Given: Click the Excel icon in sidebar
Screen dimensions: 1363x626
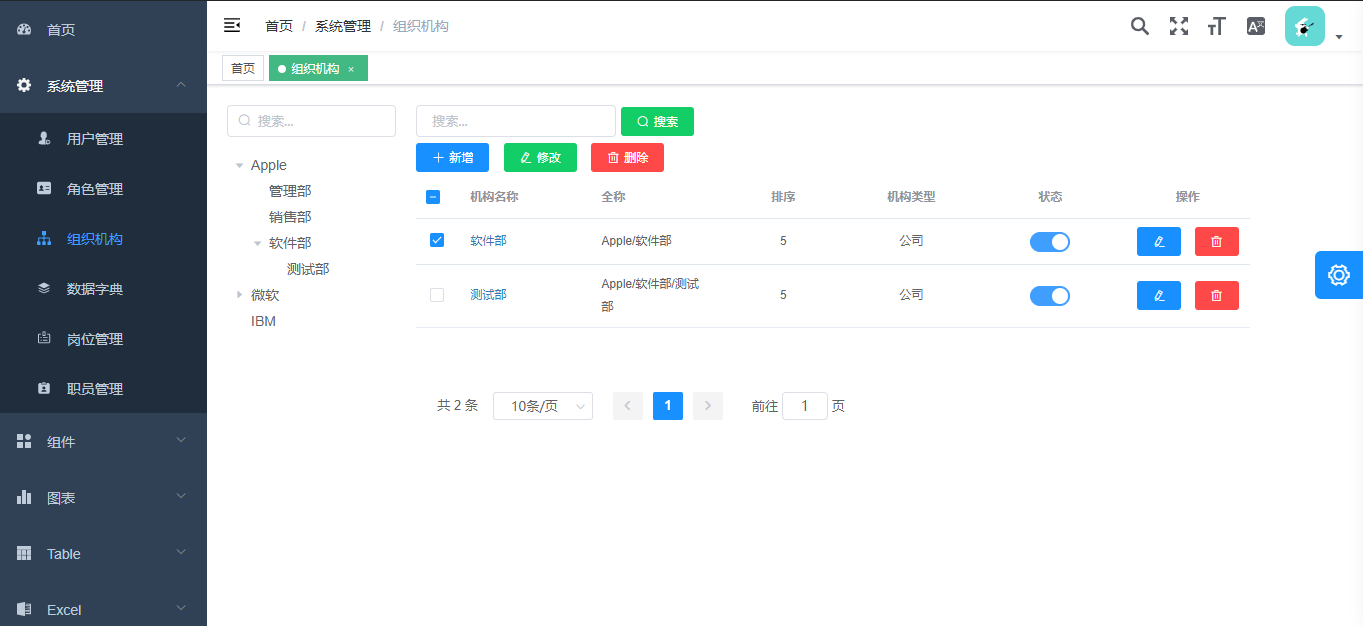Looking at the screenshot, I should [x=24, y=610].
